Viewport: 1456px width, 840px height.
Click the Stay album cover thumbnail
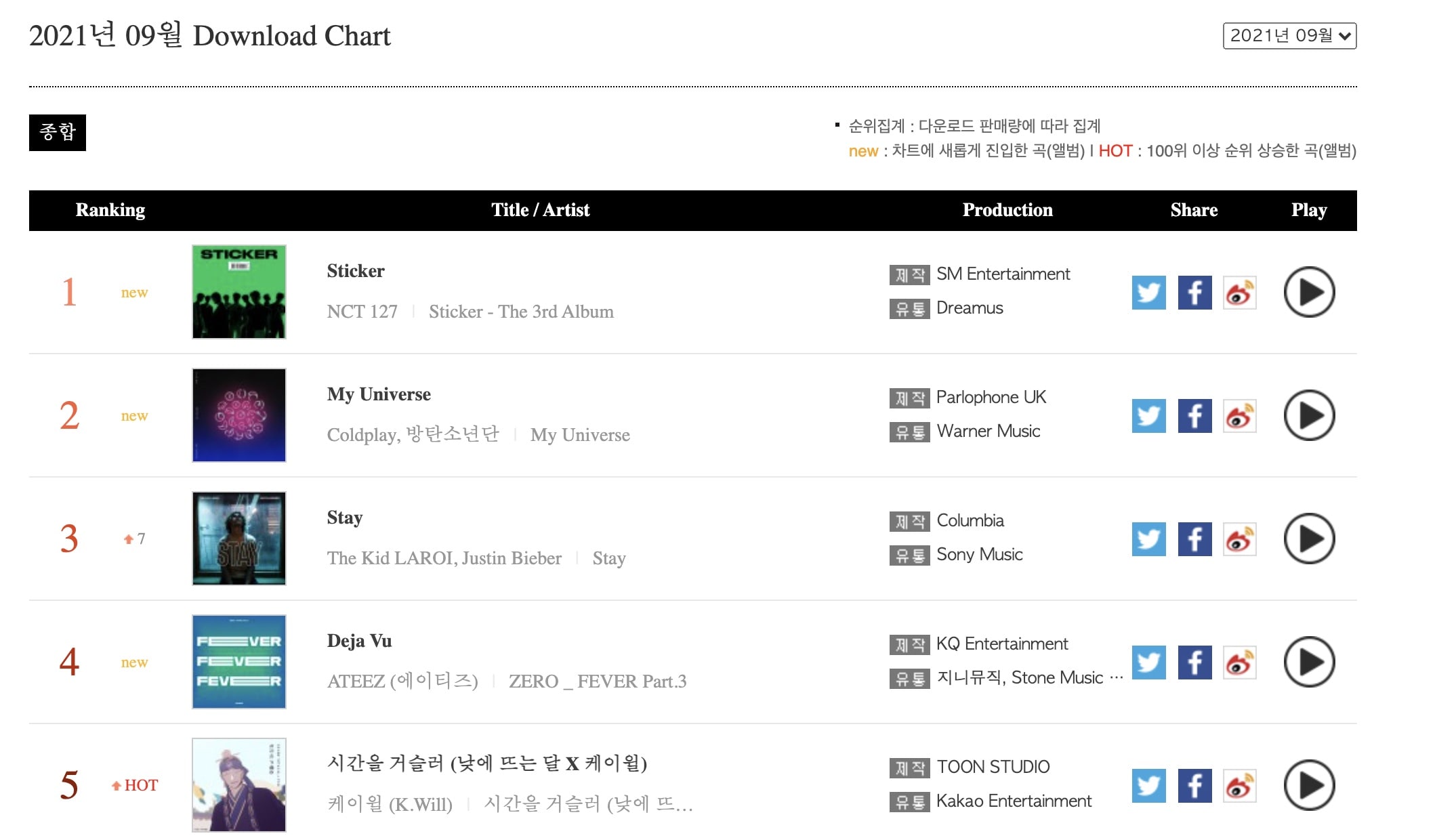[239, 539]
